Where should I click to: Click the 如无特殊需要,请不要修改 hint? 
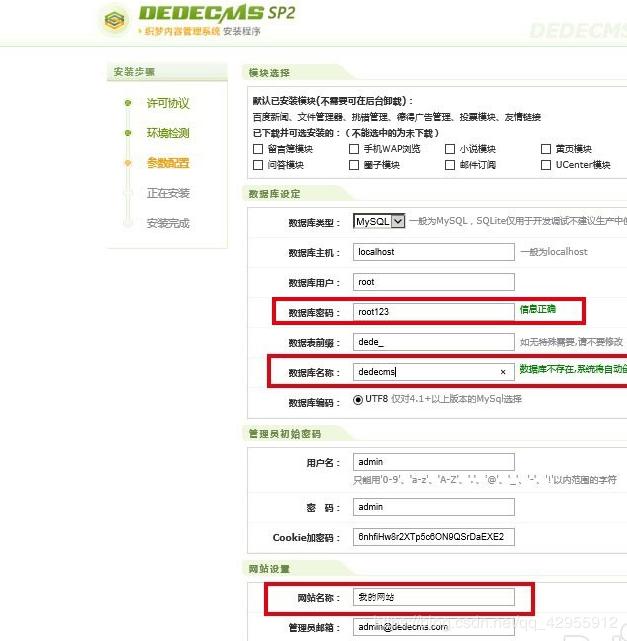pos(571,342)
